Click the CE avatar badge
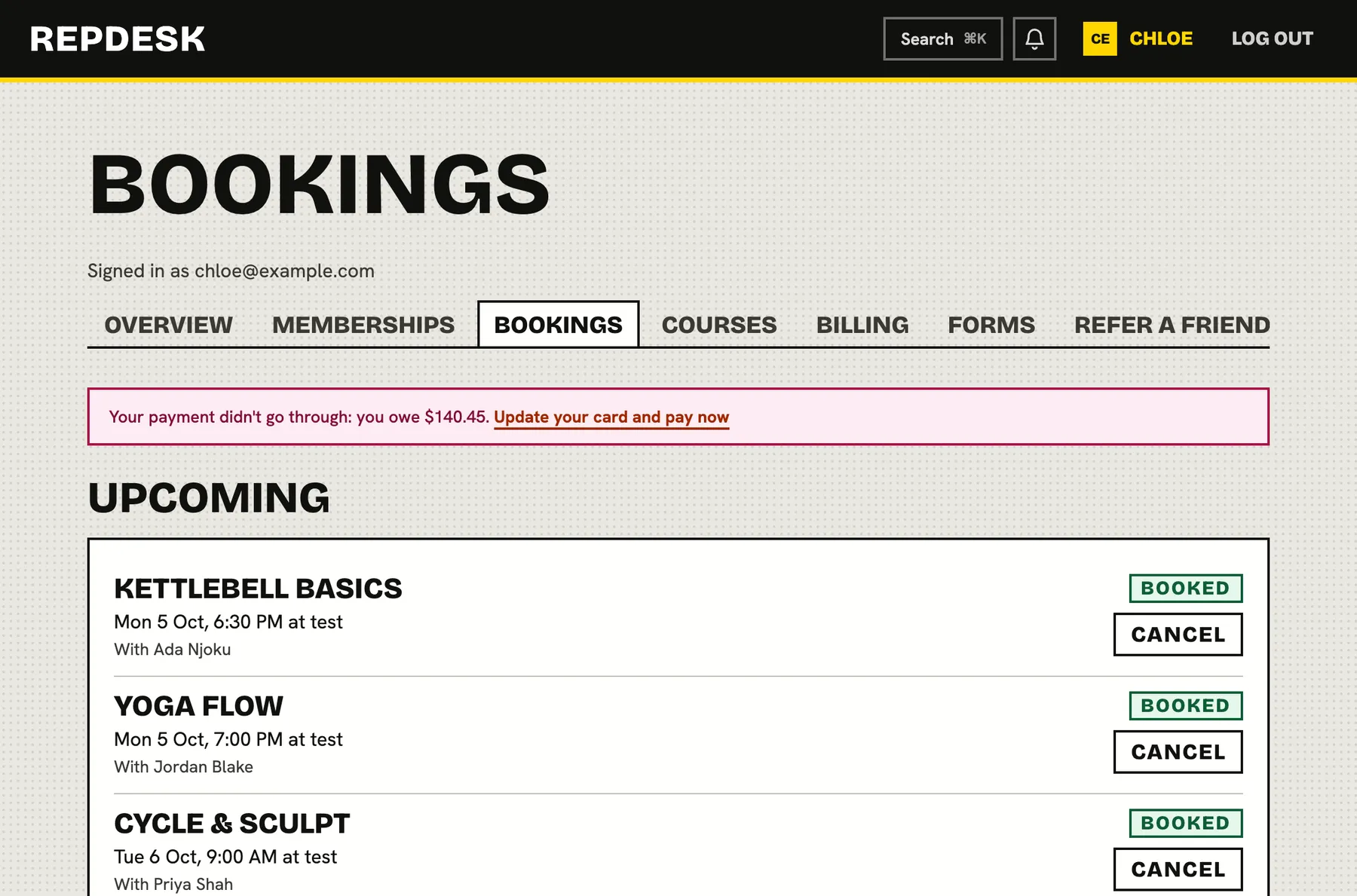1357x896 pixels. [x=1100, y=38]
